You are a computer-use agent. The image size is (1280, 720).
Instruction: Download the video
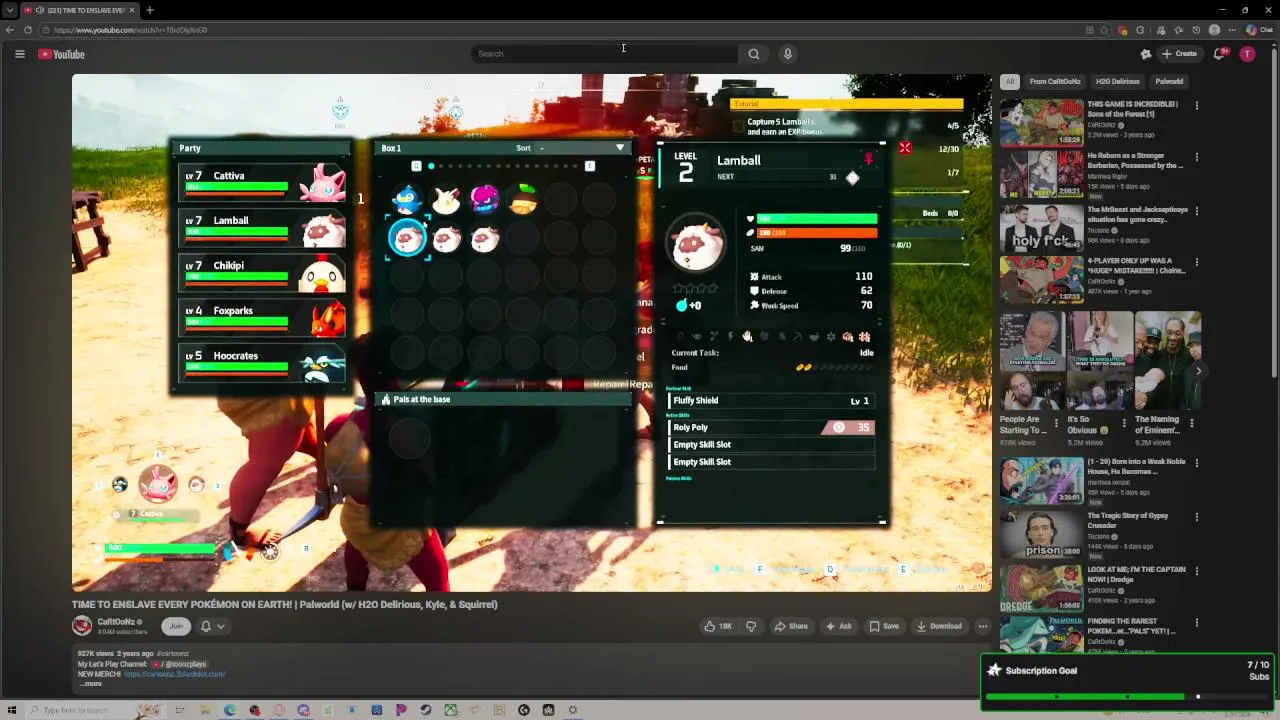pos(938,626)
